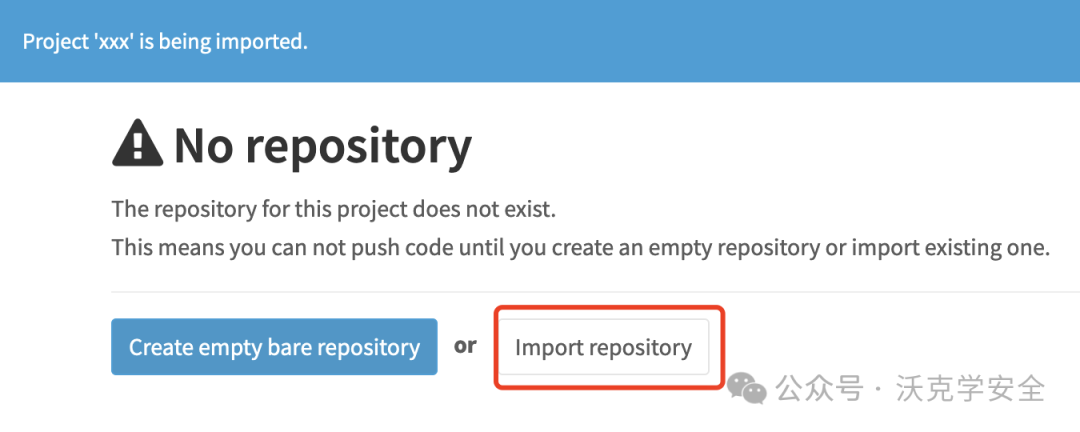The image size is (1080, 432).
Task: Click the 'This means you can not push code' sentence
Action: (x=581, y=247)
